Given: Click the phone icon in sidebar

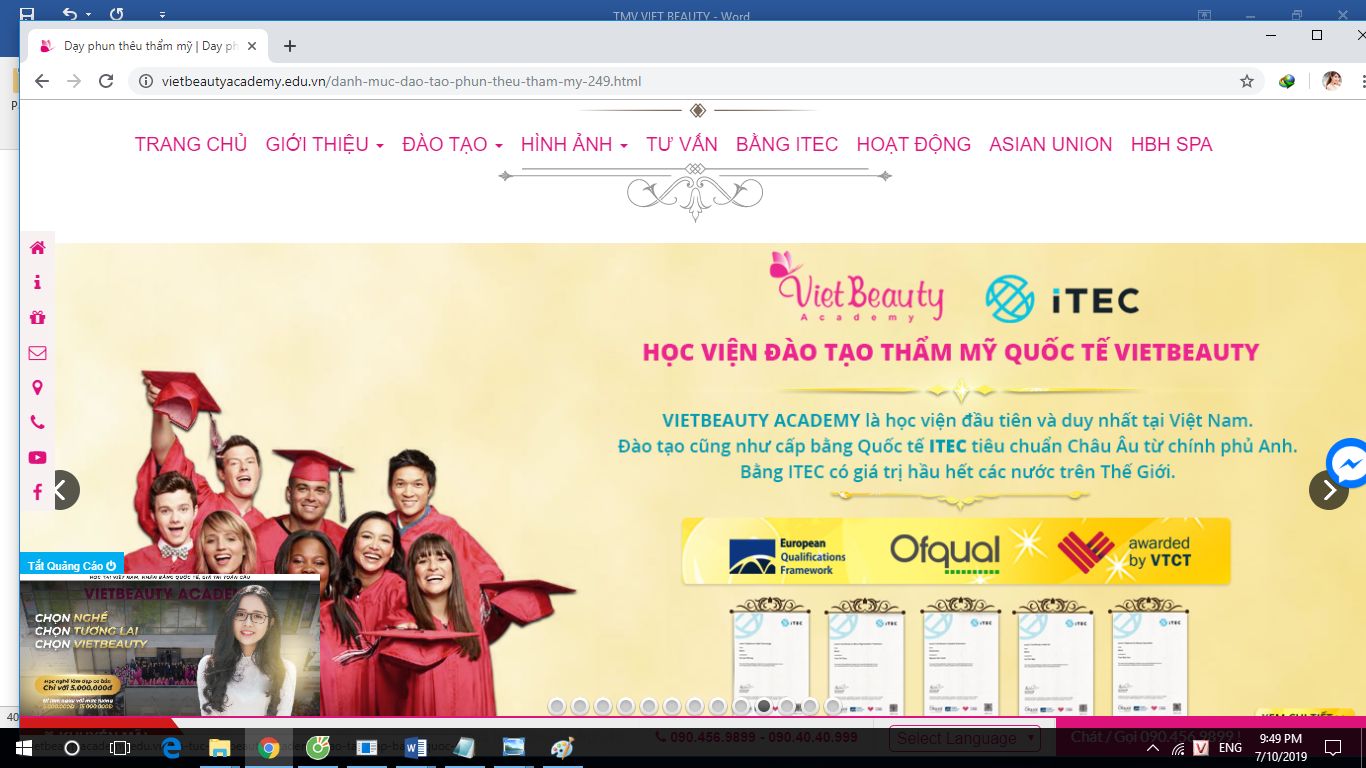Looking at the screenshot, I should pos(37,423).
